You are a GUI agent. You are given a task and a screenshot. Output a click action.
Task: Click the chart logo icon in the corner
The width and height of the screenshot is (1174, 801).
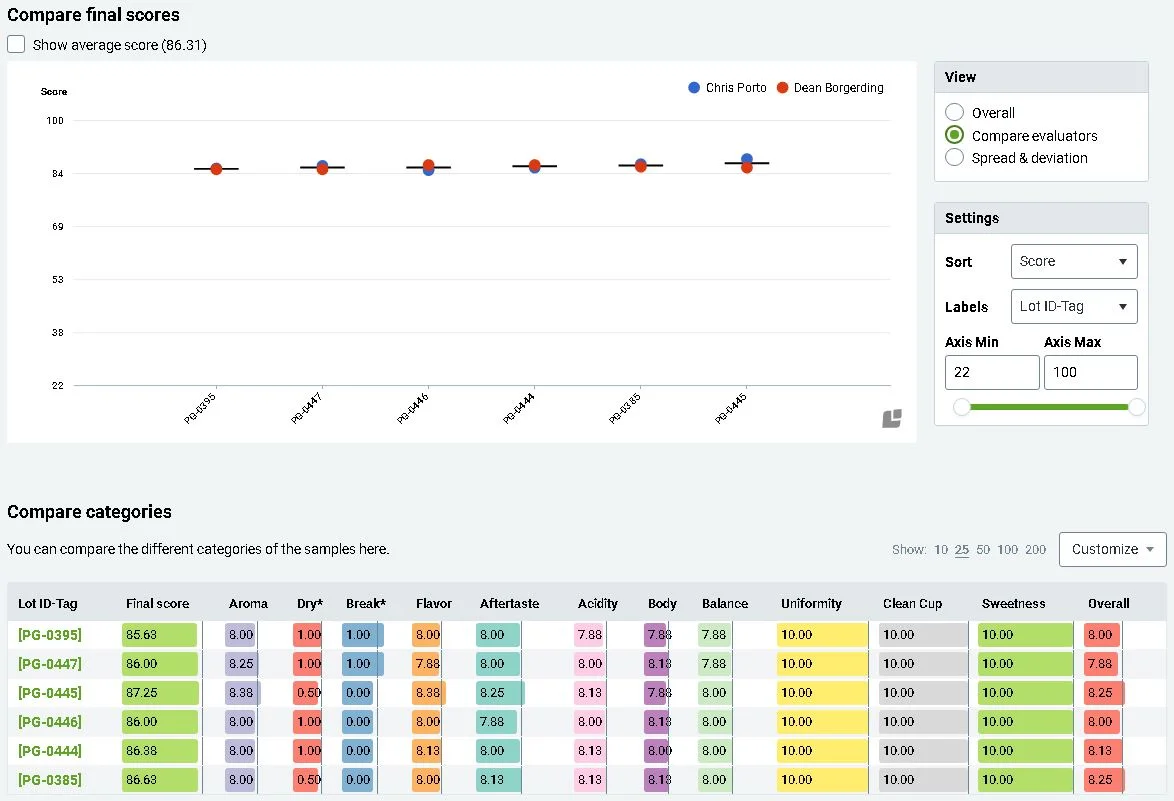tap(892, 418)
